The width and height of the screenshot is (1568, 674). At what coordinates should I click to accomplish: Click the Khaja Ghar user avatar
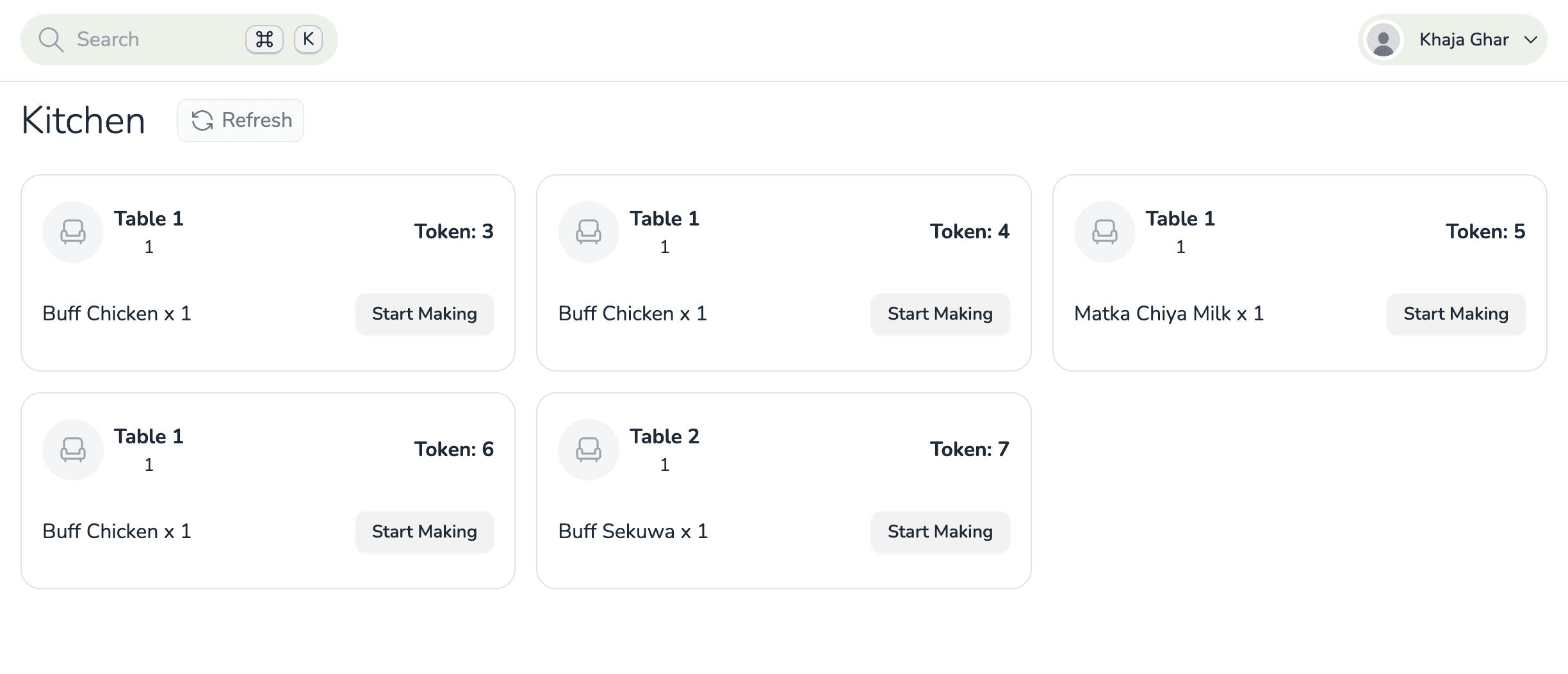coord(1383,40)
